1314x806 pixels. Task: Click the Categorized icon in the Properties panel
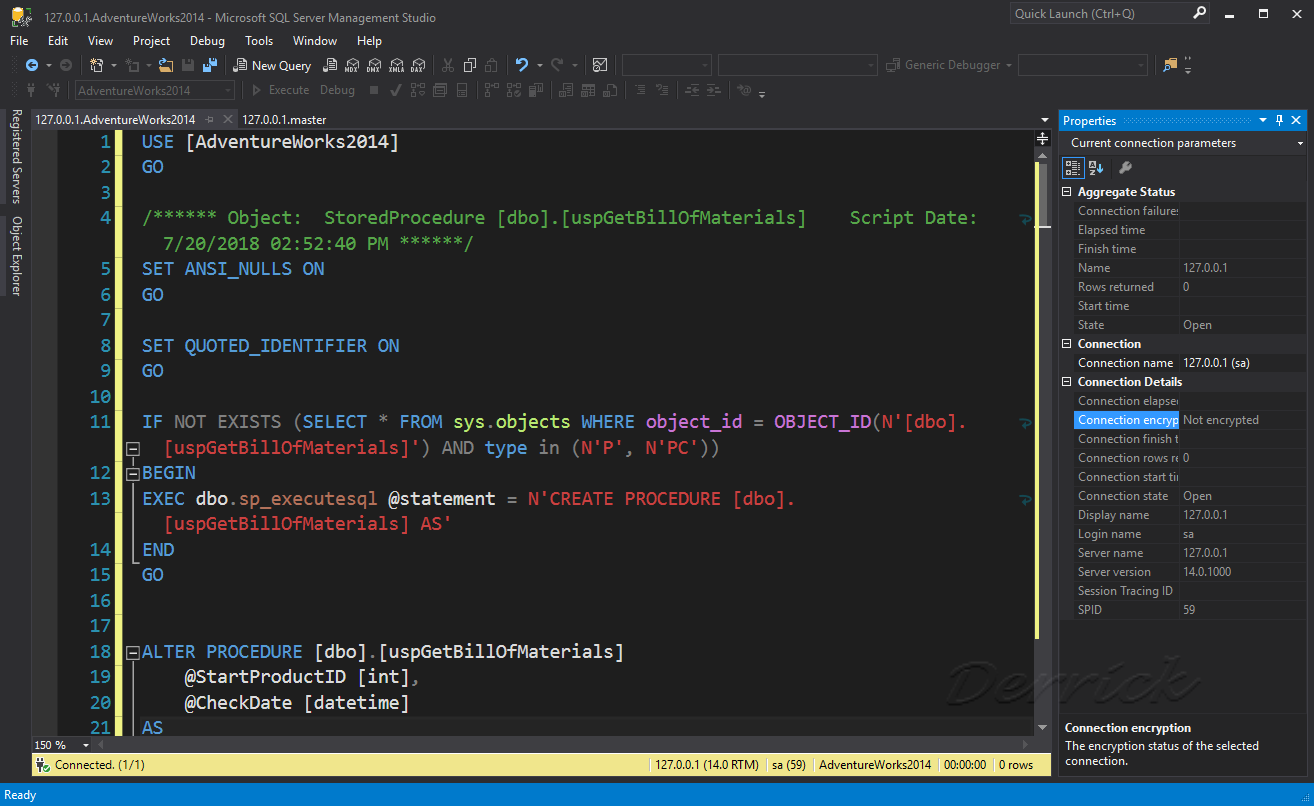(1072, 167)
